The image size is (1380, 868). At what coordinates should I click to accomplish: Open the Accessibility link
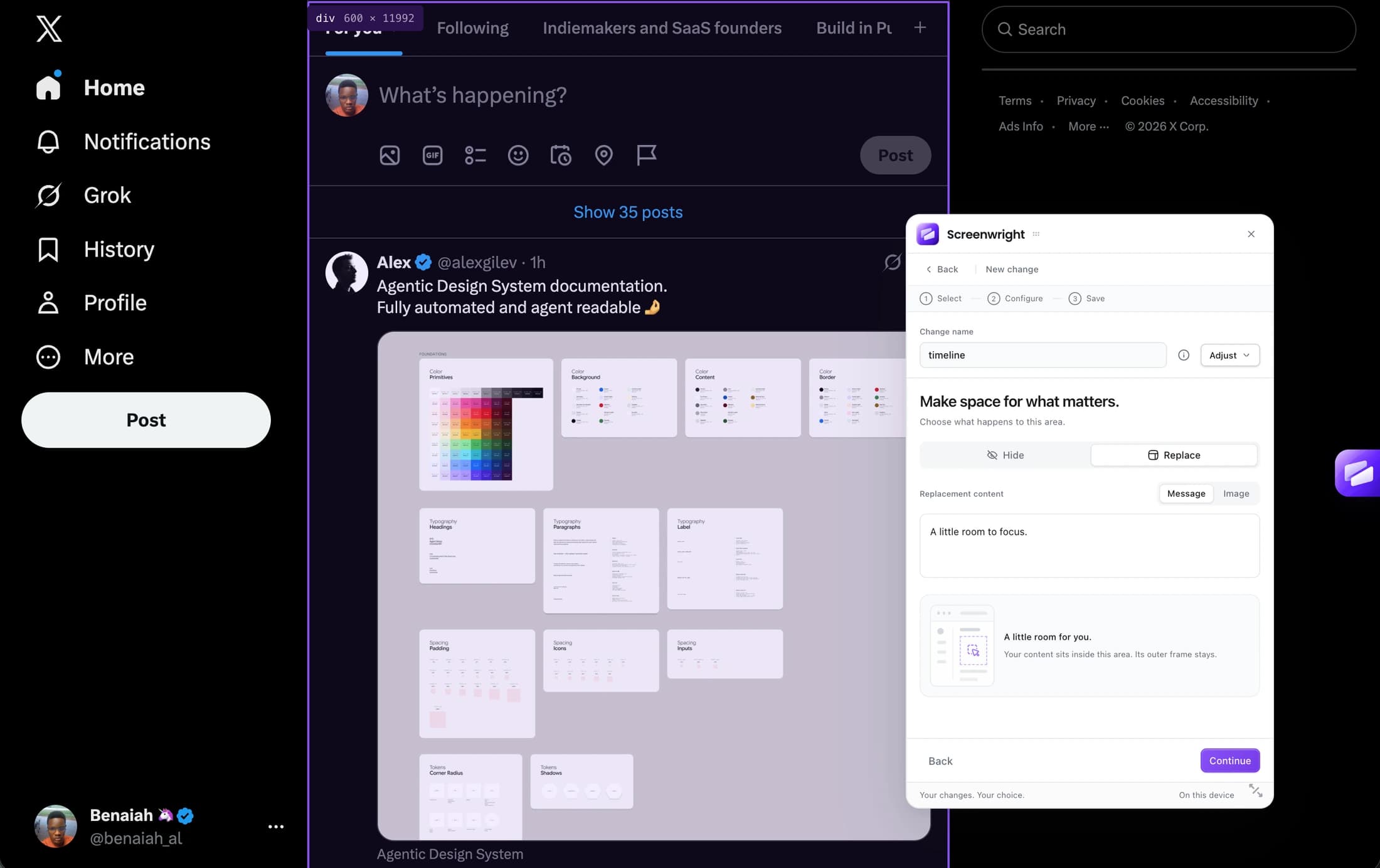pos(1223,101)
